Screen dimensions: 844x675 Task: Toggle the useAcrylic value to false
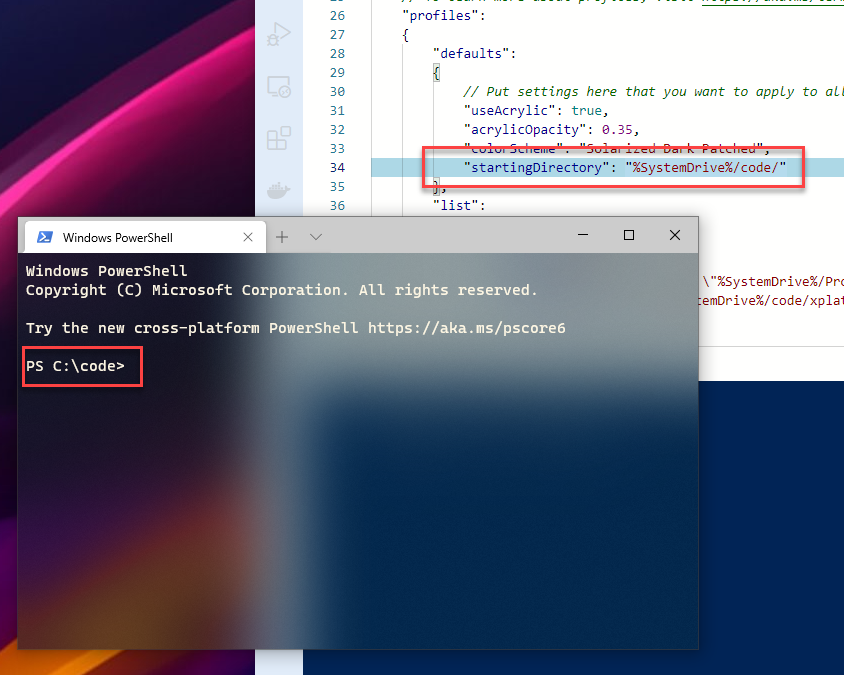click(587, 110)
